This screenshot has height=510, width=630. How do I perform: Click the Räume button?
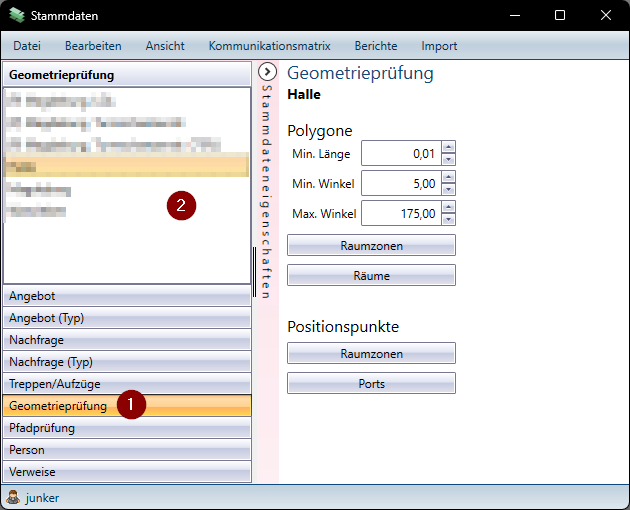pyautogui.click(x=371, y=275)
